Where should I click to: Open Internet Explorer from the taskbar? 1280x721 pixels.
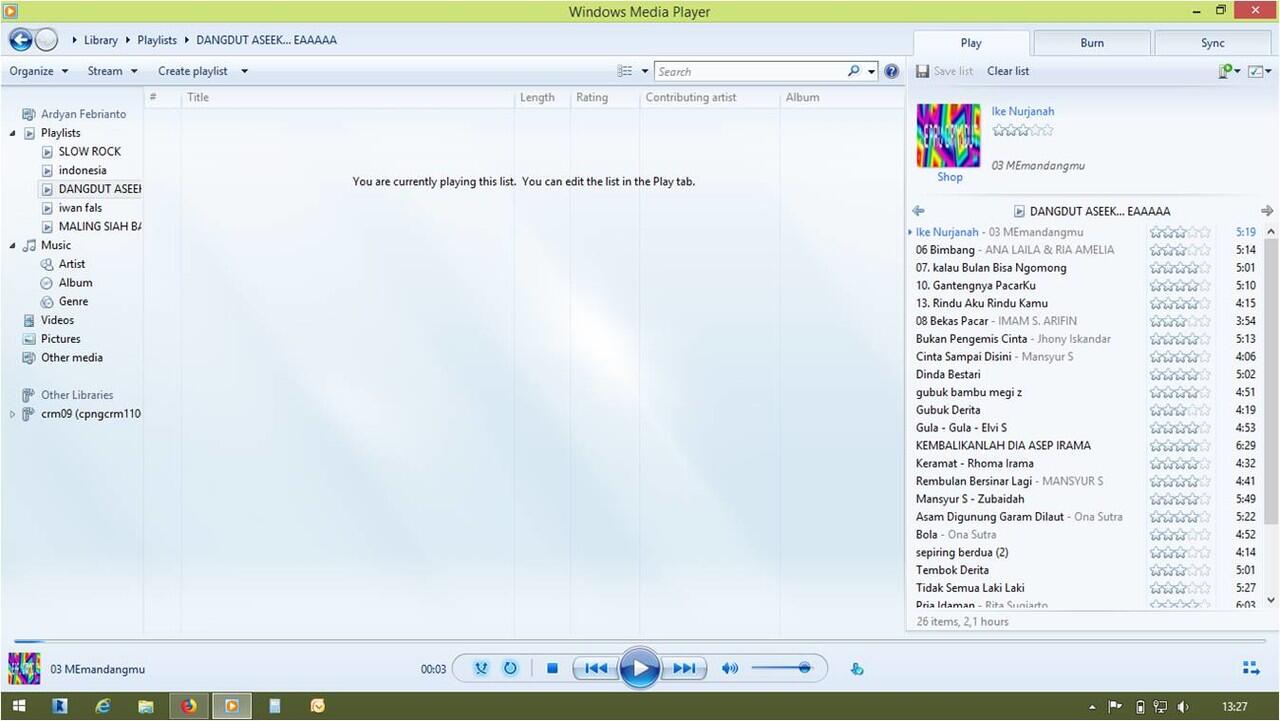coord(103,706)
